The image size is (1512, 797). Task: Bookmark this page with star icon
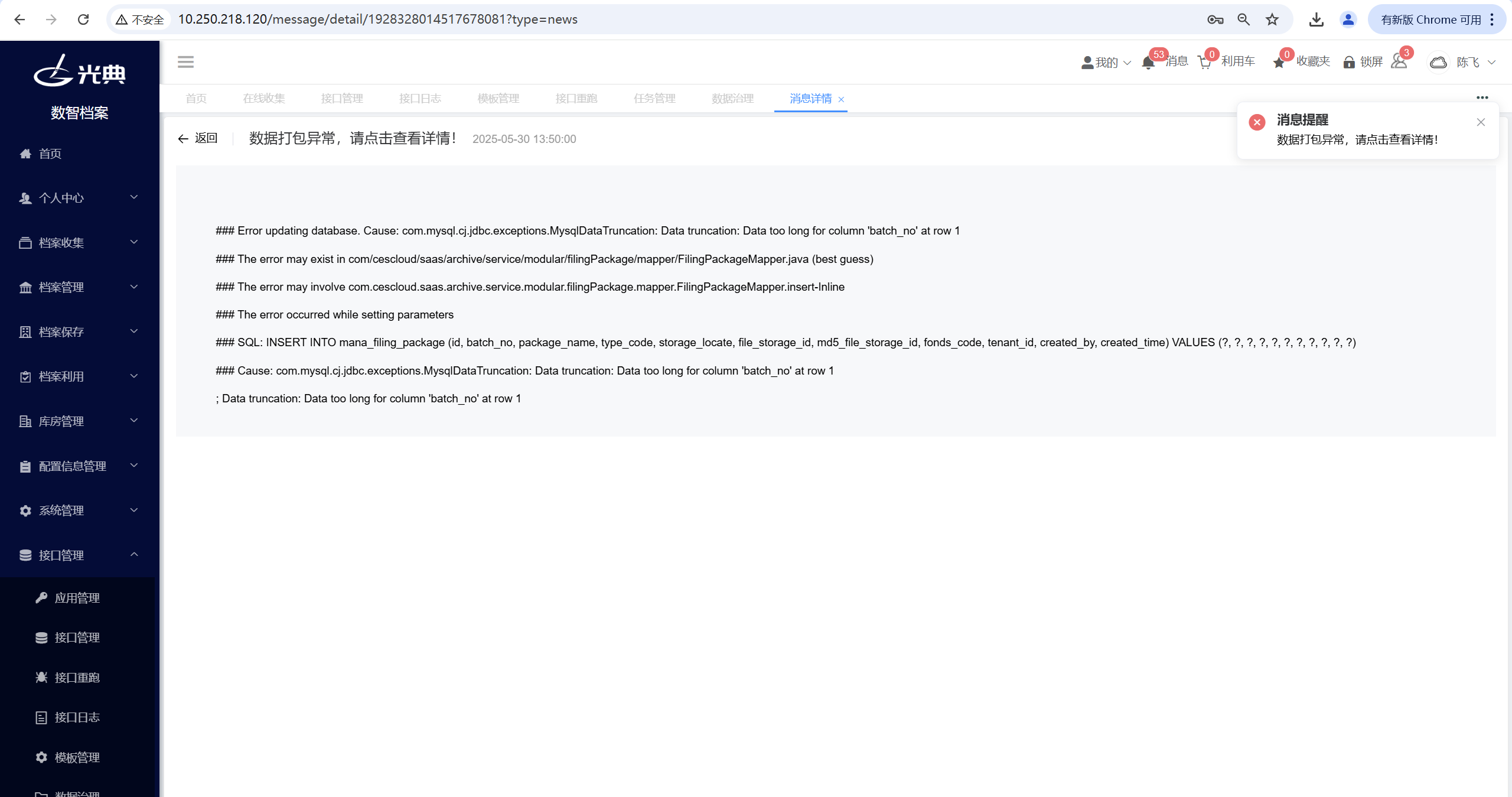pyautogui.click(x=1272, y=19)
